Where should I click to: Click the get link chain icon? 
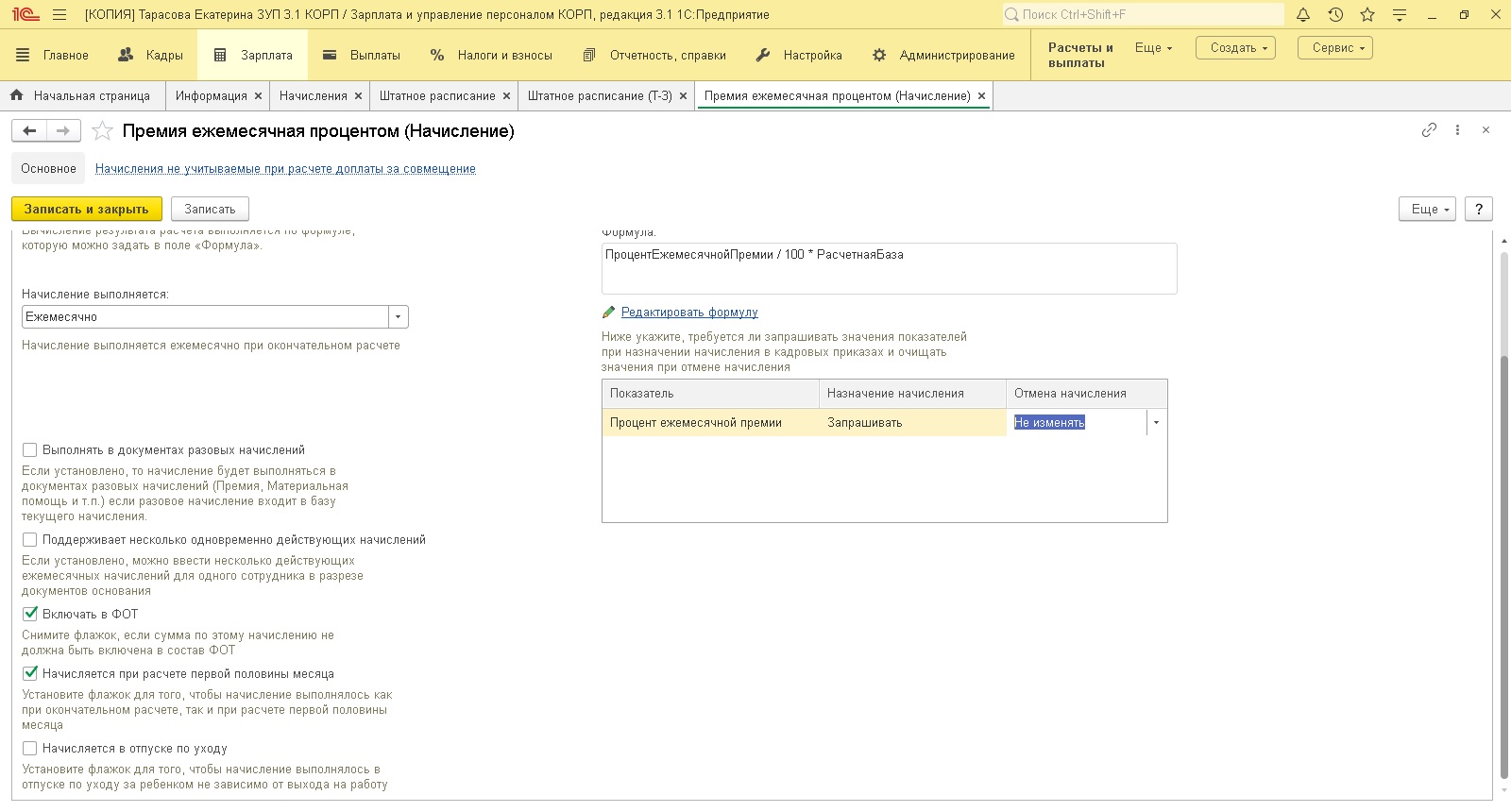(1429, 130)
